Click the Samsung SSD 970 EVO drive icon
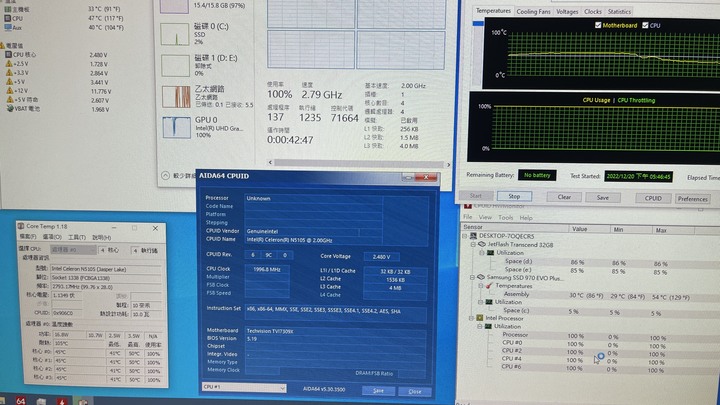720x405 pixels. click(x=481, y=277)
